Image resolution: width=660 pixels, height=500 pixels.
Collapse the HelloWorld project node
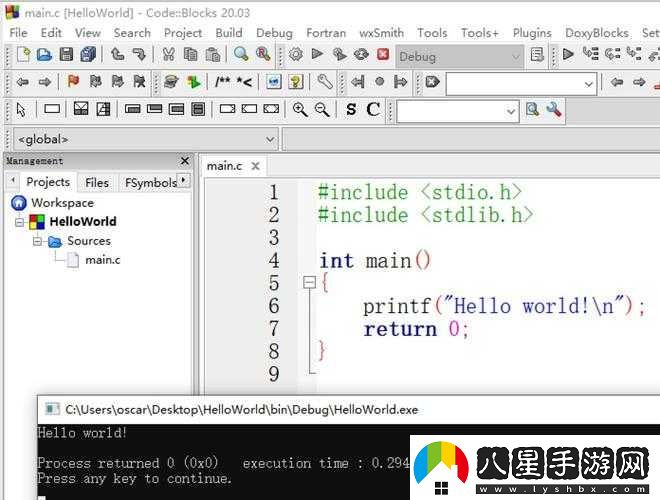(x=19, y=222)
